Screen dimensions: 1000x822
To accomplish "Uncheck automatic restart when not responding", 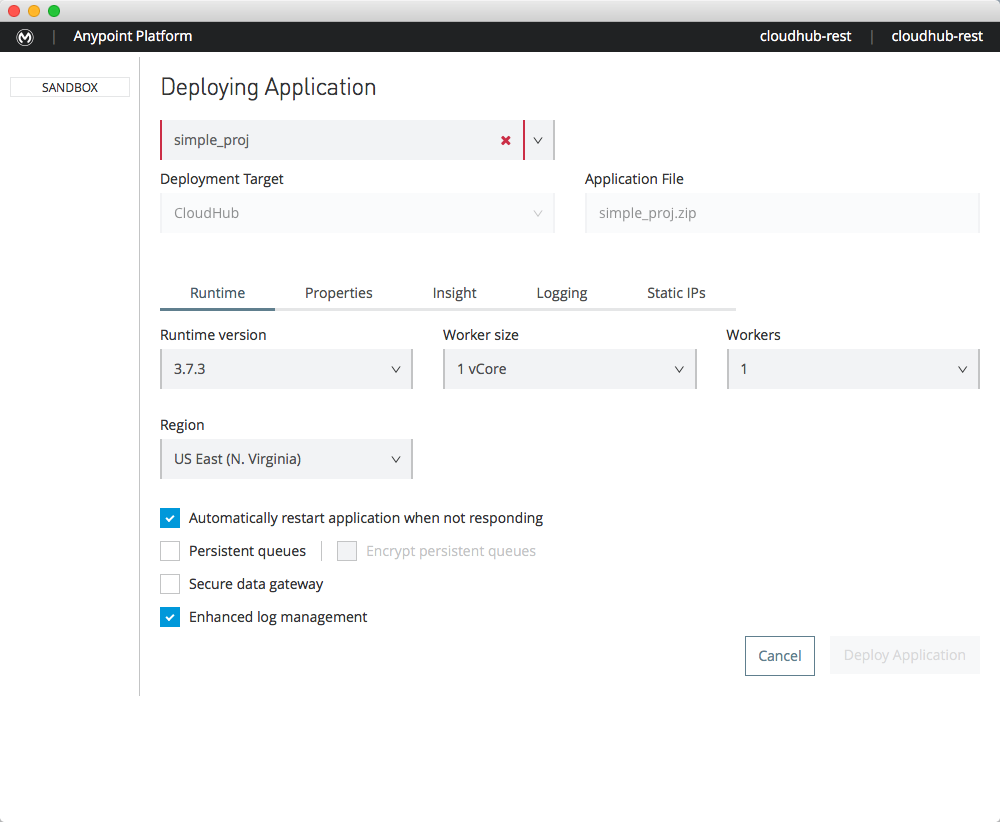I will pos(170,518).
